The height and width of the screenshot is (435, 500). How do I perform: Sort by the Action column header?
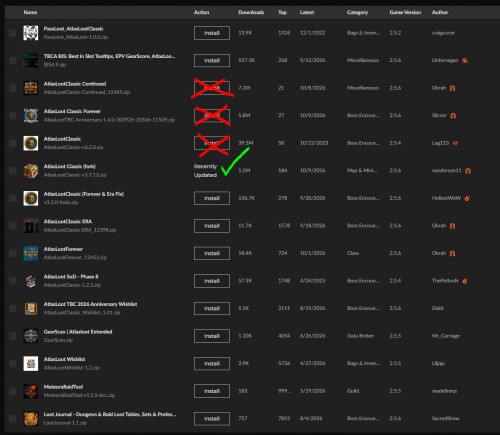(201, 12)
